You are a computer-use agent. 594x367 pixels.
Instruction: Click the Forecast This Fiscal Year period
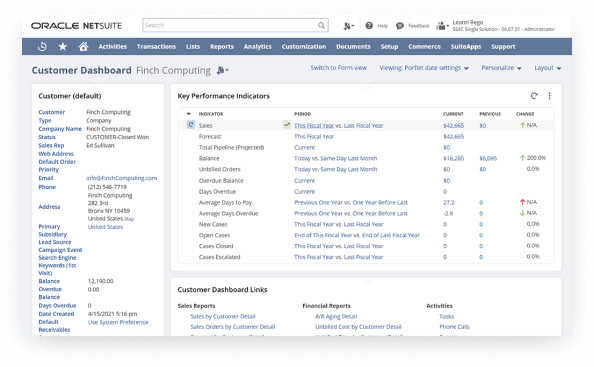click(314, 136)
